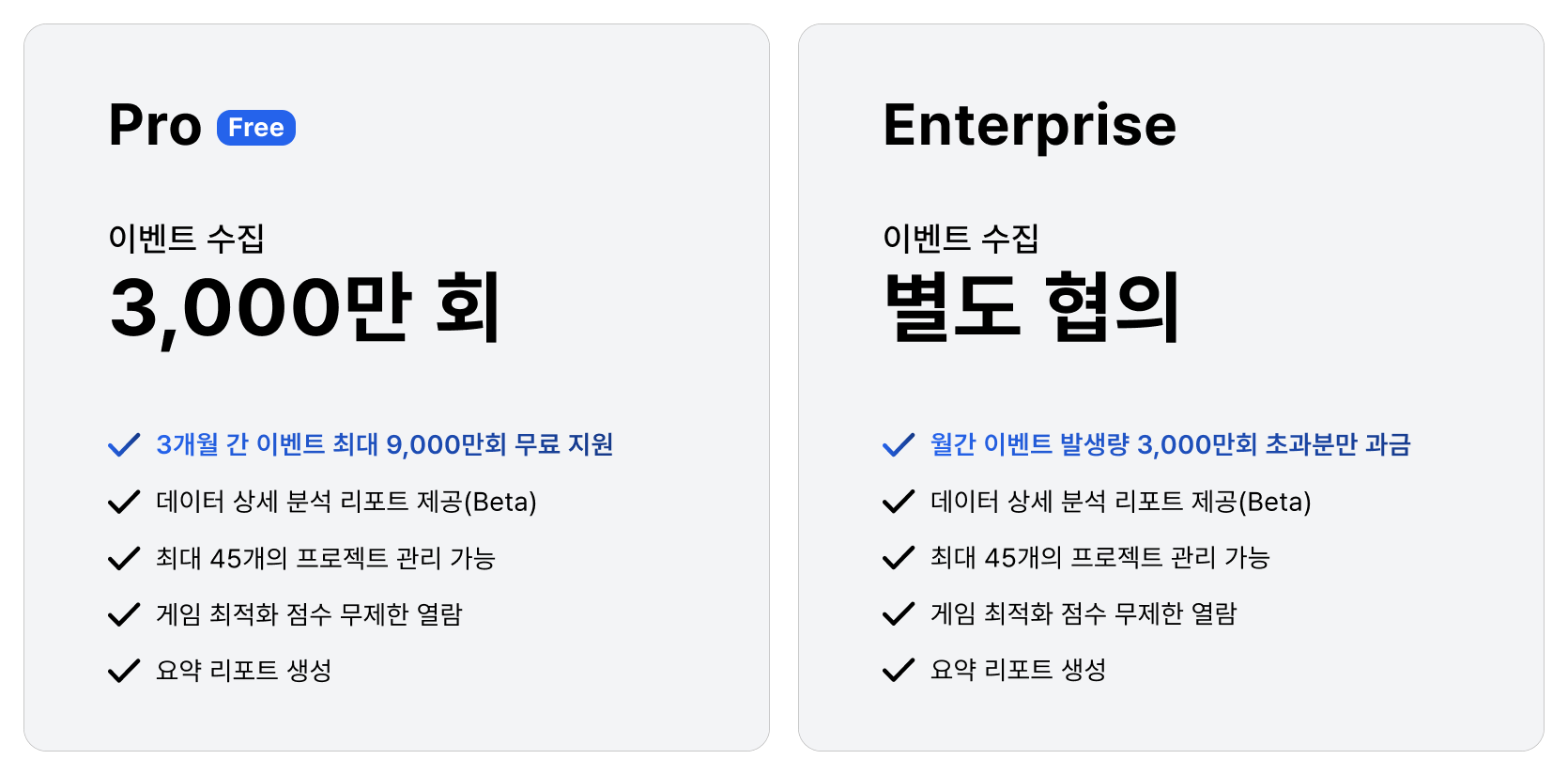Image resolution: width=1568 pixels, height=775 pixels.
Task: Click the blue checkmark in the Pro card
Action: (124, 445)
